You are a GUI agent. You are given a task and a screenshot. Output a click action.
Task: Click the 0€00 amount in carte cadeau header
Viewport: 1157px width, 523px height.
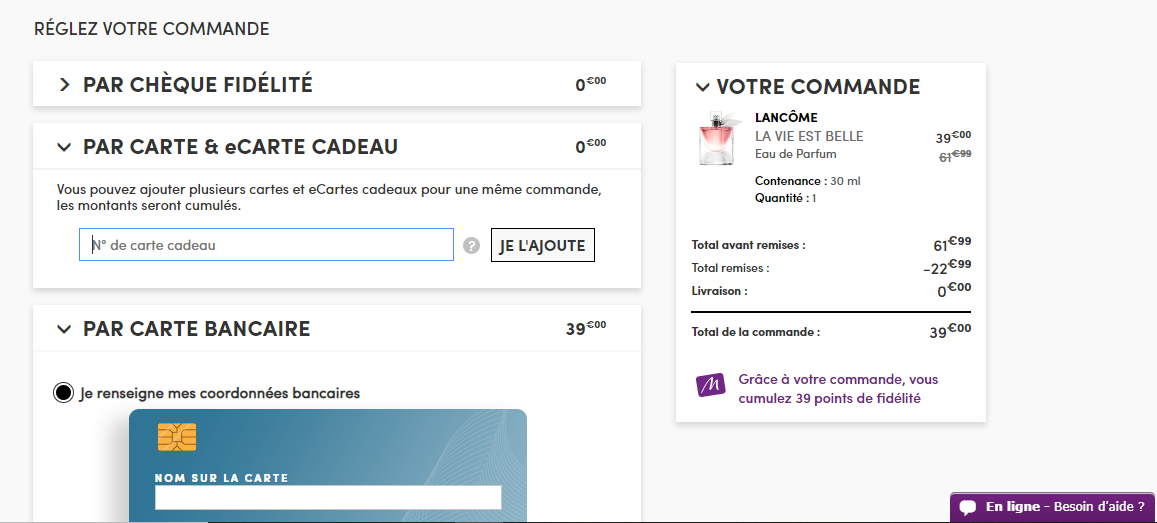click(x=590, y=145)
